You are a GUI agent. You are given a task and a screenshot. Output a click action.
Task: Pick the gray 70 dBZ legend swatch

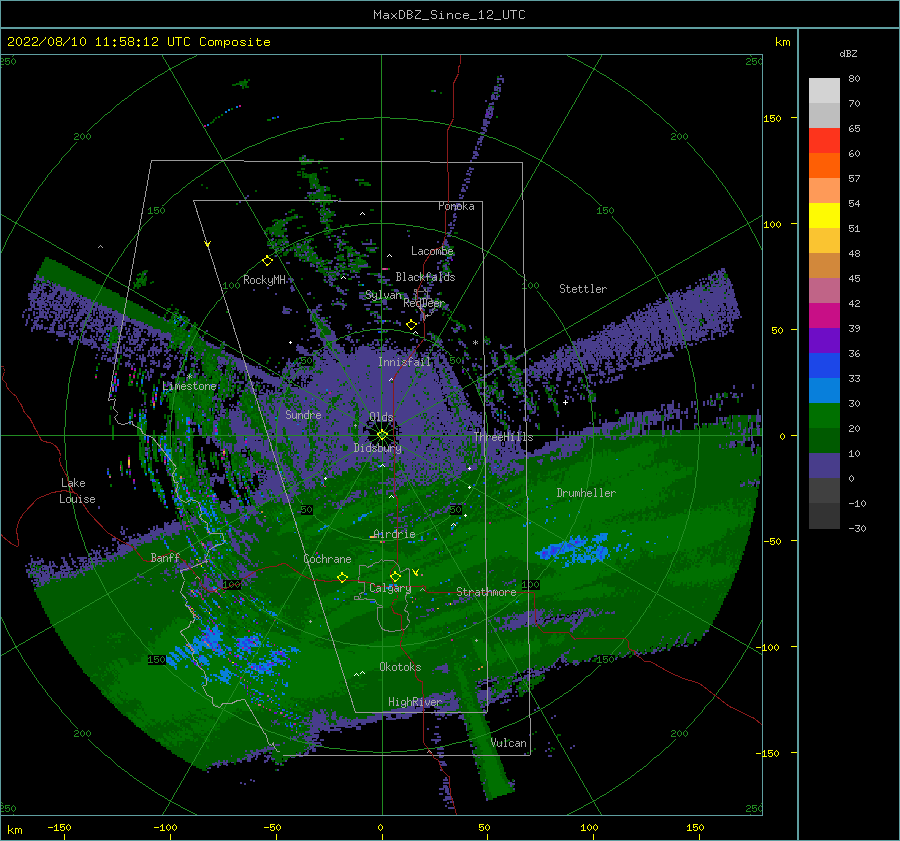click(x=824, y=115)
